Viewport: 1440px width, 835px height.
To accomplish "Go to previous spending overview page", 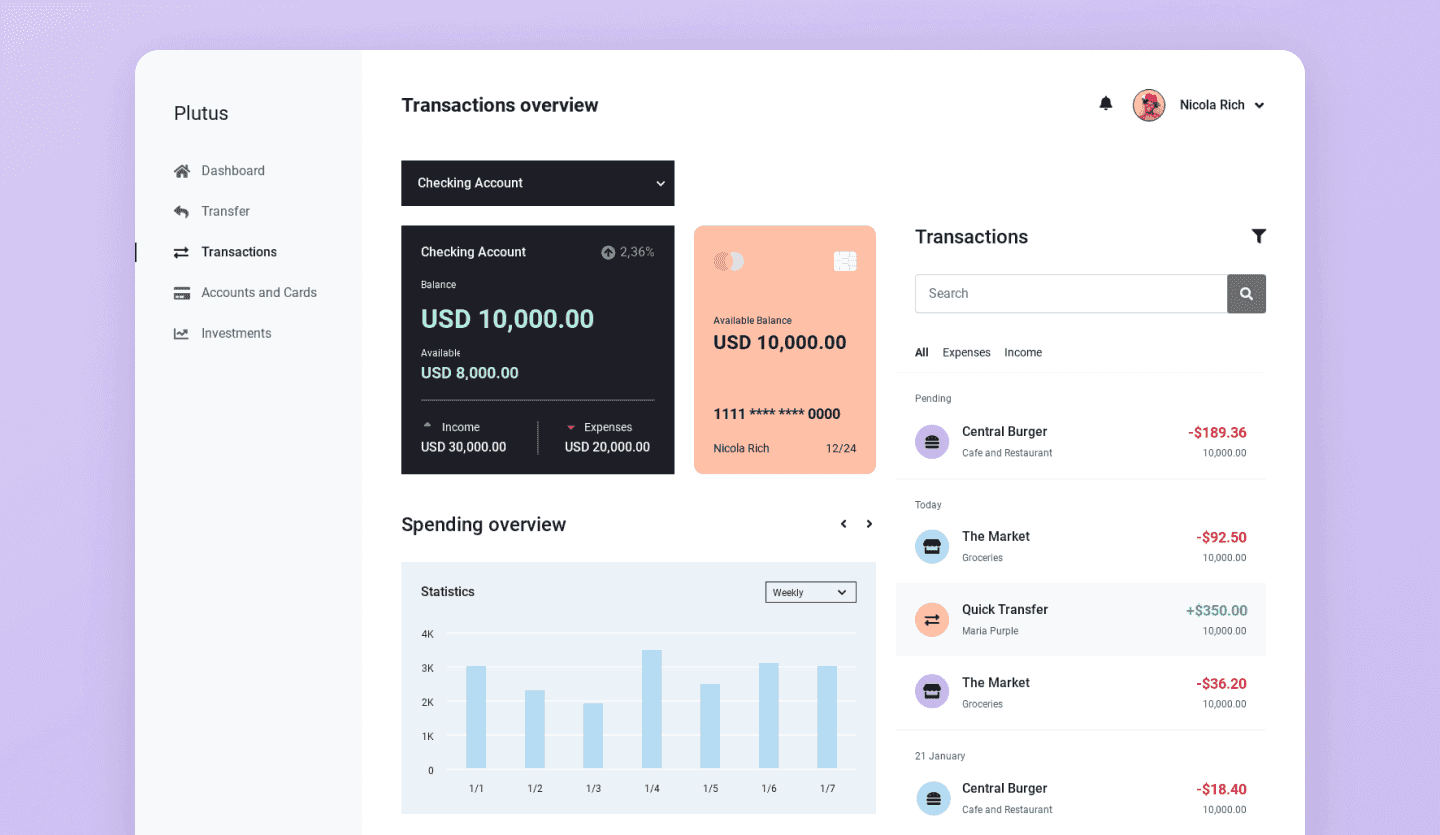I will [844, 524].
